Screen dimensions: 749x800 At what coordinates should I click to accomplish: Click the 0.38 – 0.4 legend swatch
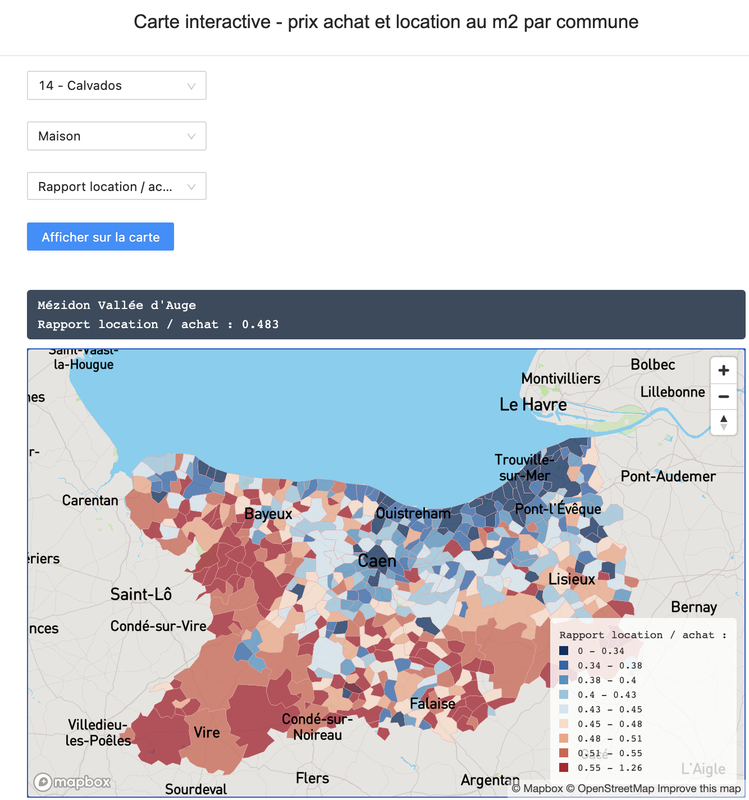pos(563,680)
